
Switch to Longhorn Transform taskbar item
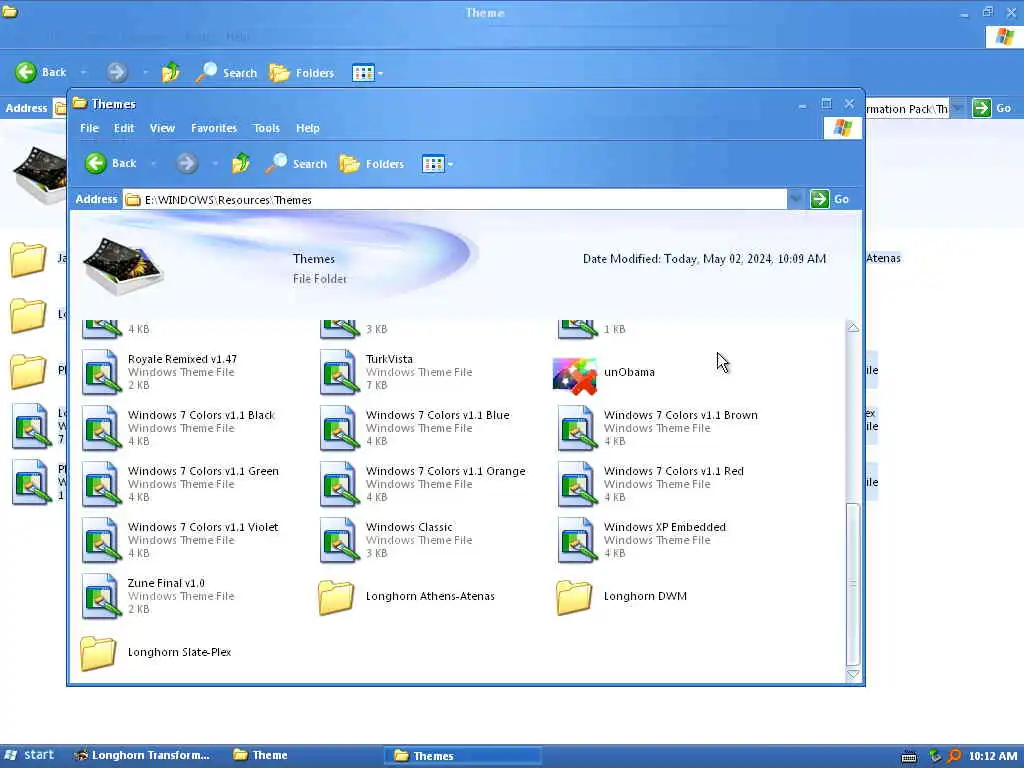click(143, 756)
